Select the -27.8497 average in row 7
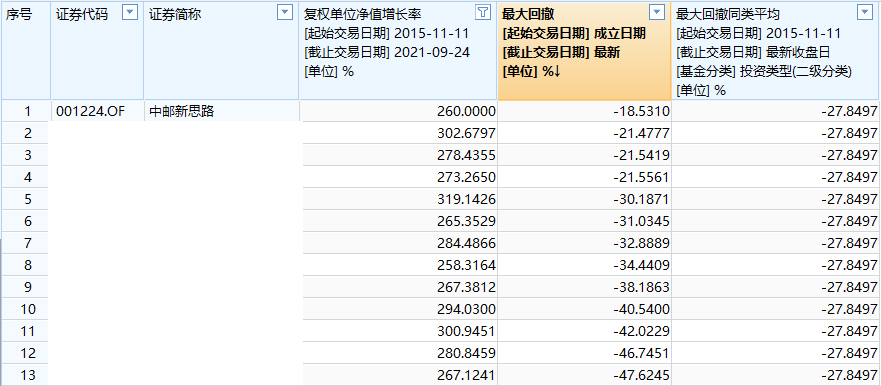Viewport: 881px width, 386px height. [x=849, y=243]
